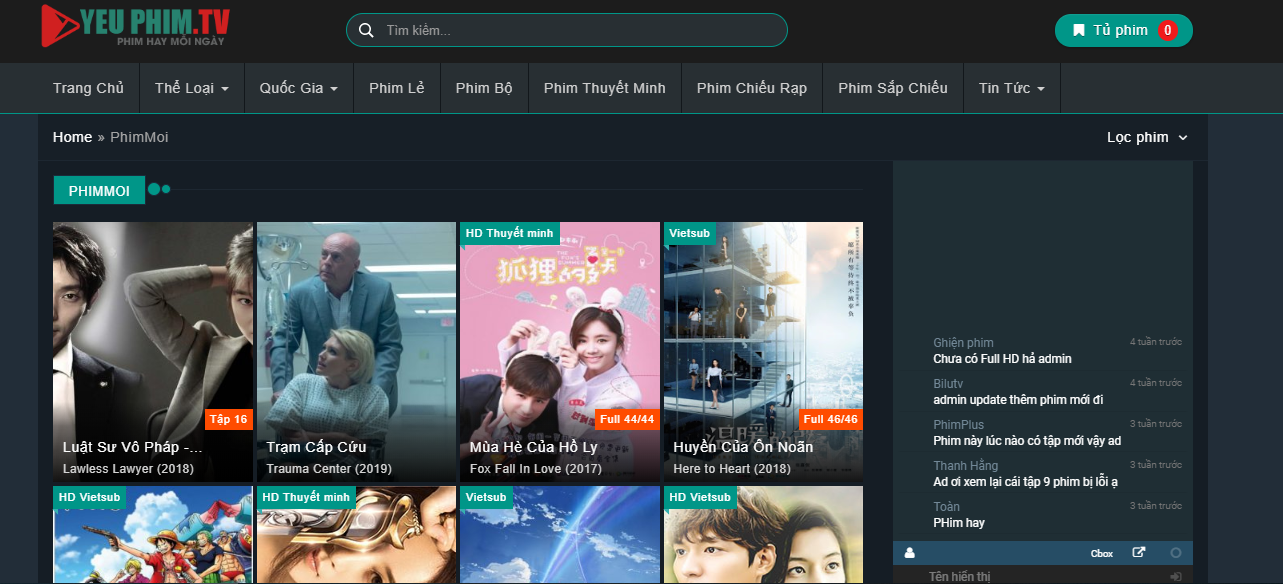Screen dimensions: 1283x584
Task: Open the Phim Chiếu Rạp menu item
Action: [752, 88]
